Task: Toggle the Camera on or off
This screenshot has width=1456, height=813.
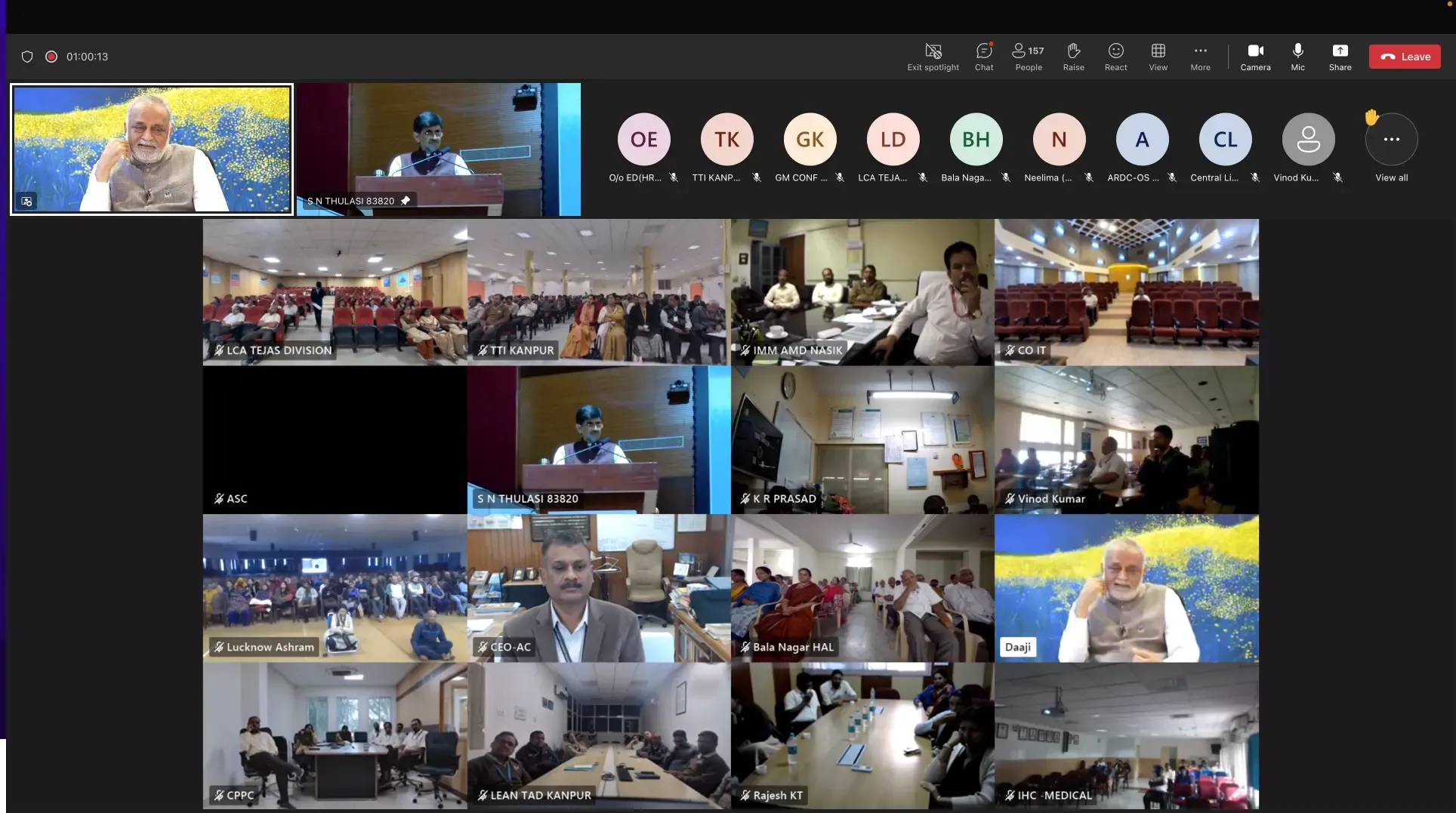Action: pos(1255,57)
